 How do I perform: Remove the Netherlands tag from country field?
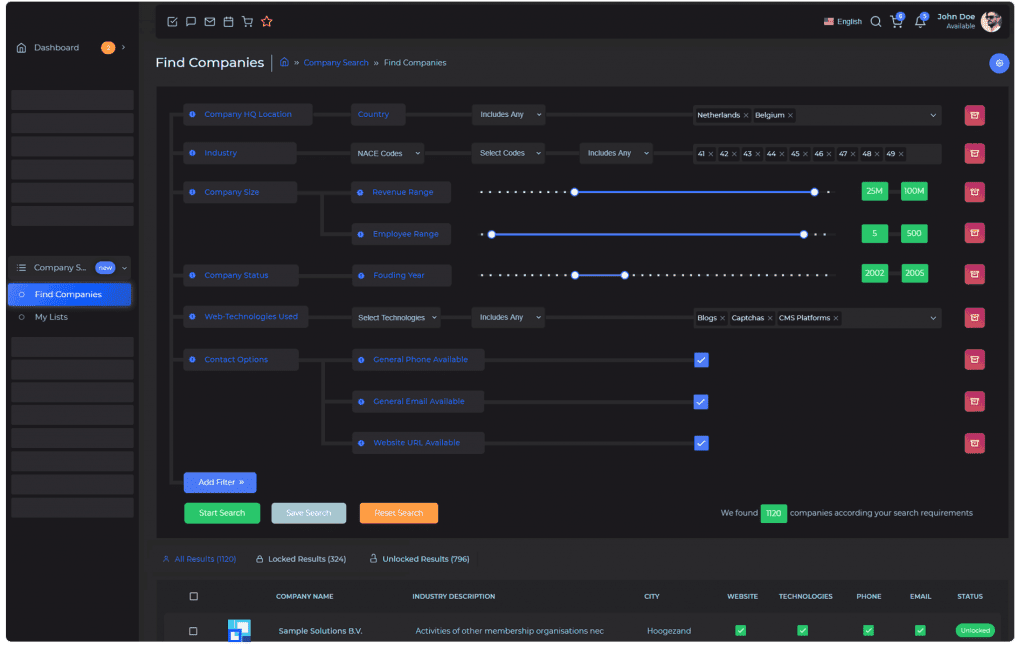pyautogui.click(x=746, y=116)
